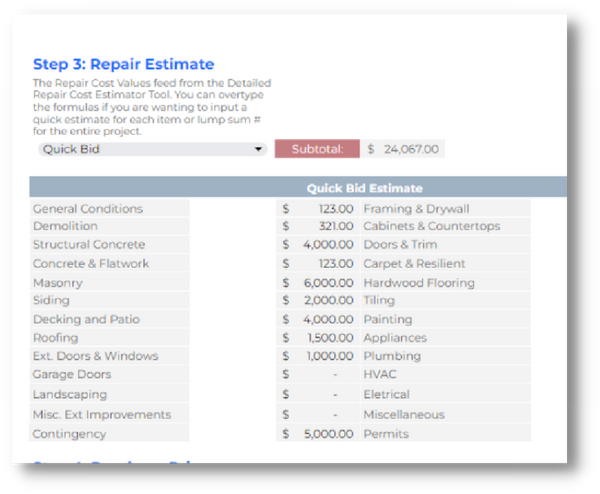Click the Cabinets & Countertops cell
This screenshot has width=600, height=494.
click(444, 227)
